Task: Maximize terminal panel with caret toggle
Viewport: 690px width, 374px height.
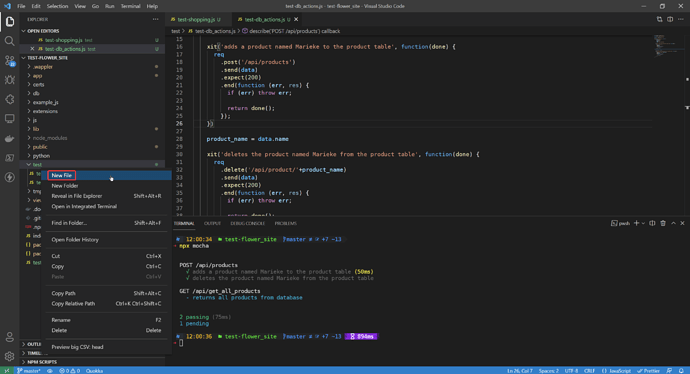Action: 673,223
